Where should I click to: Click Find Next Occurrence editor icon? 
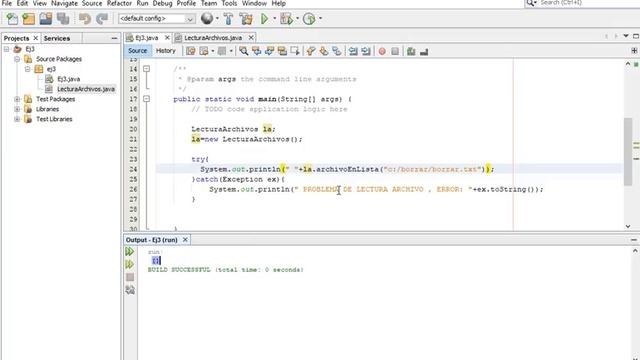(269, 51)
